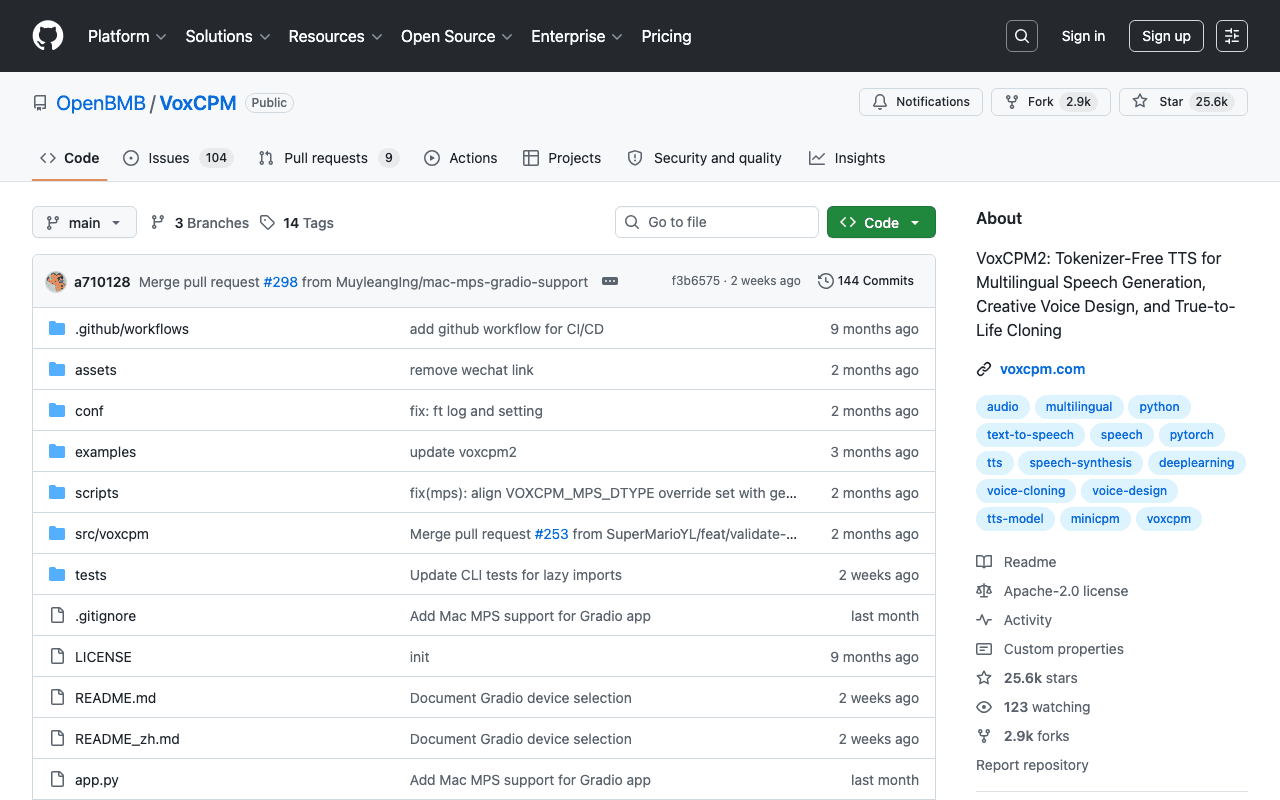
Task: Click pull request #298 link
Action: [x=281, y=282]
